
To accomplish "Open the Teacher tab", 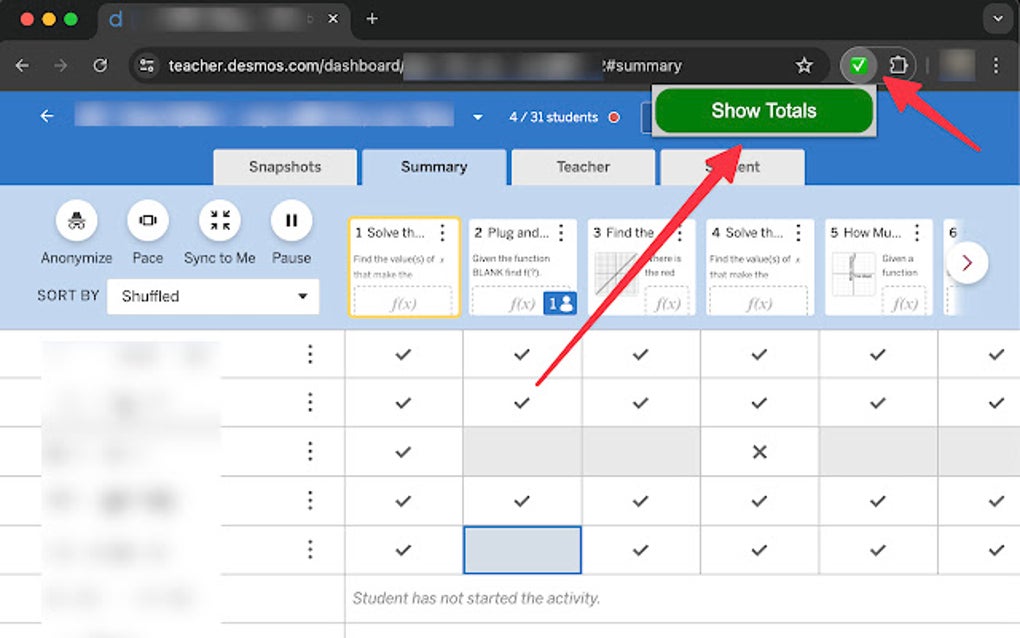I will [x=582, y=167].
